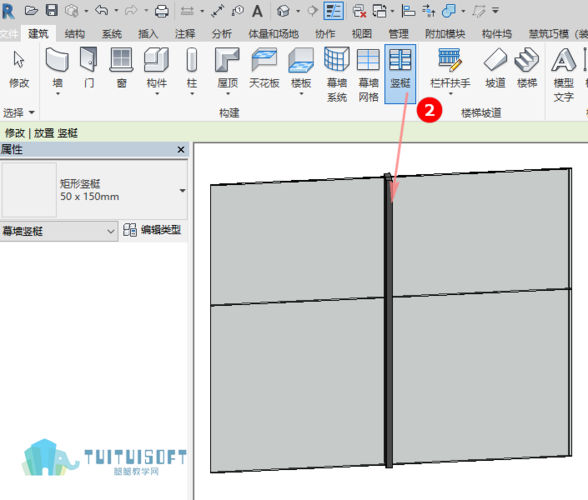Viewport: 588px width, 500px height.
Task: Click the Section tool icon
Action: tap(312, 11)
